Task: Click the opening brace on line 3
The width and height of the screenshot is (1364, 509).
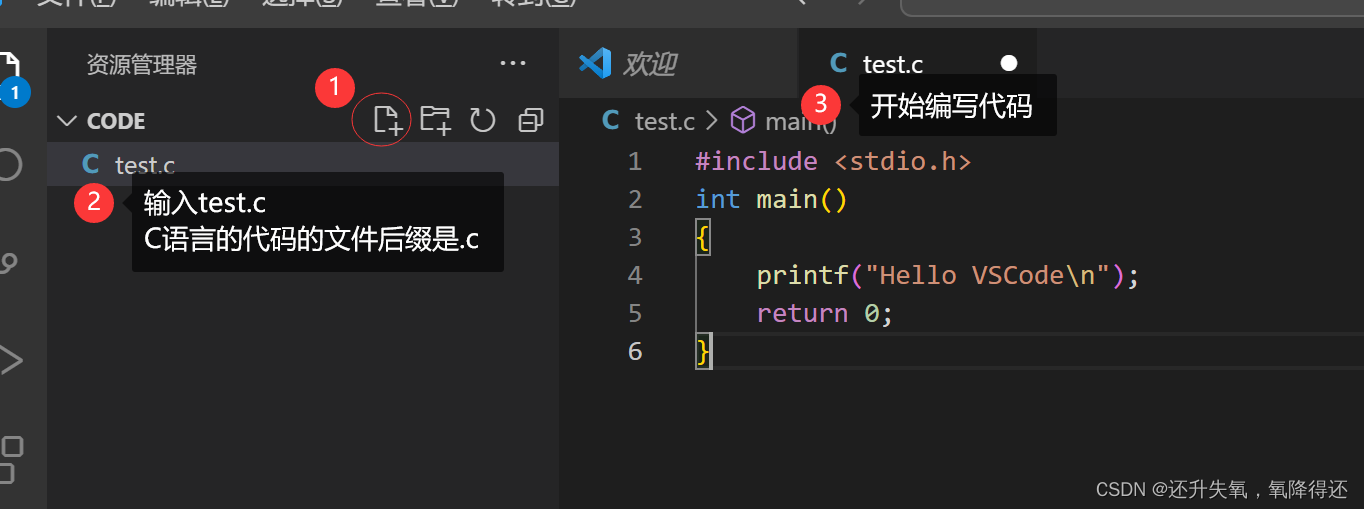Action: pos(703,237)
